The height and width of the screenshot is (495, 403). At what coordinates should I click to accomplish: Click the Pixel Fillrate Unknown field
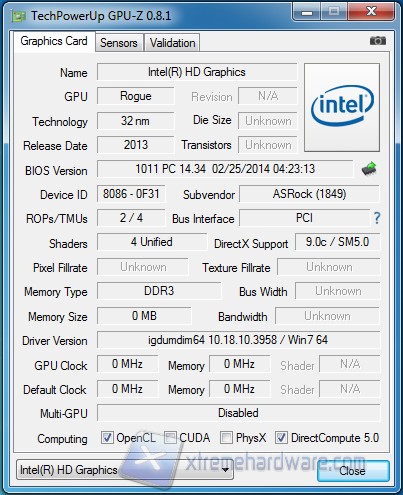click(x=143, y=267)
